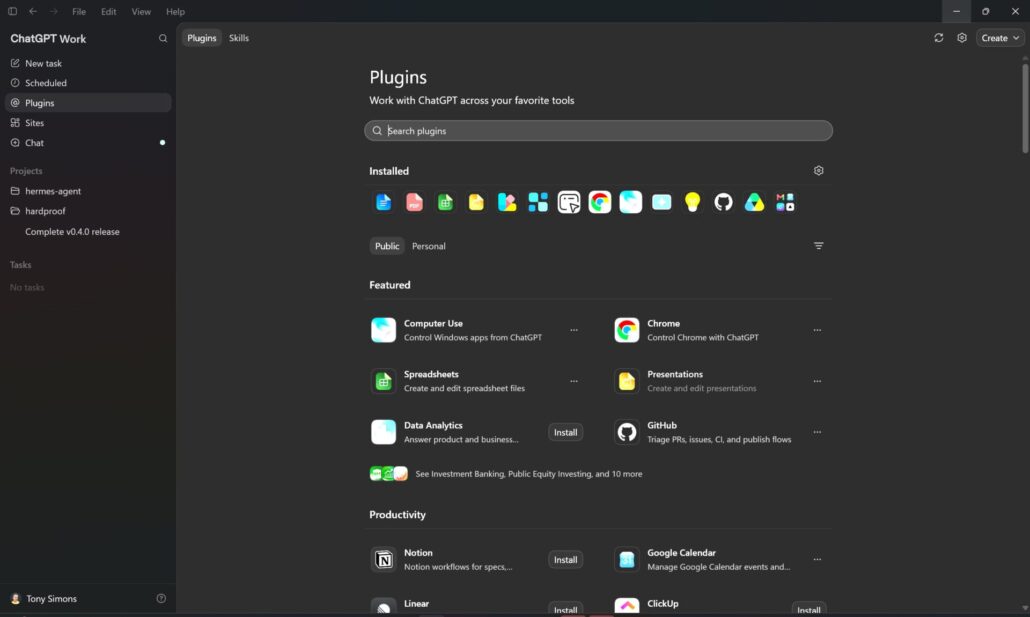
Task: Open the green Spreadsheets icon in Installed row
Action: click(x=445, y=202)
